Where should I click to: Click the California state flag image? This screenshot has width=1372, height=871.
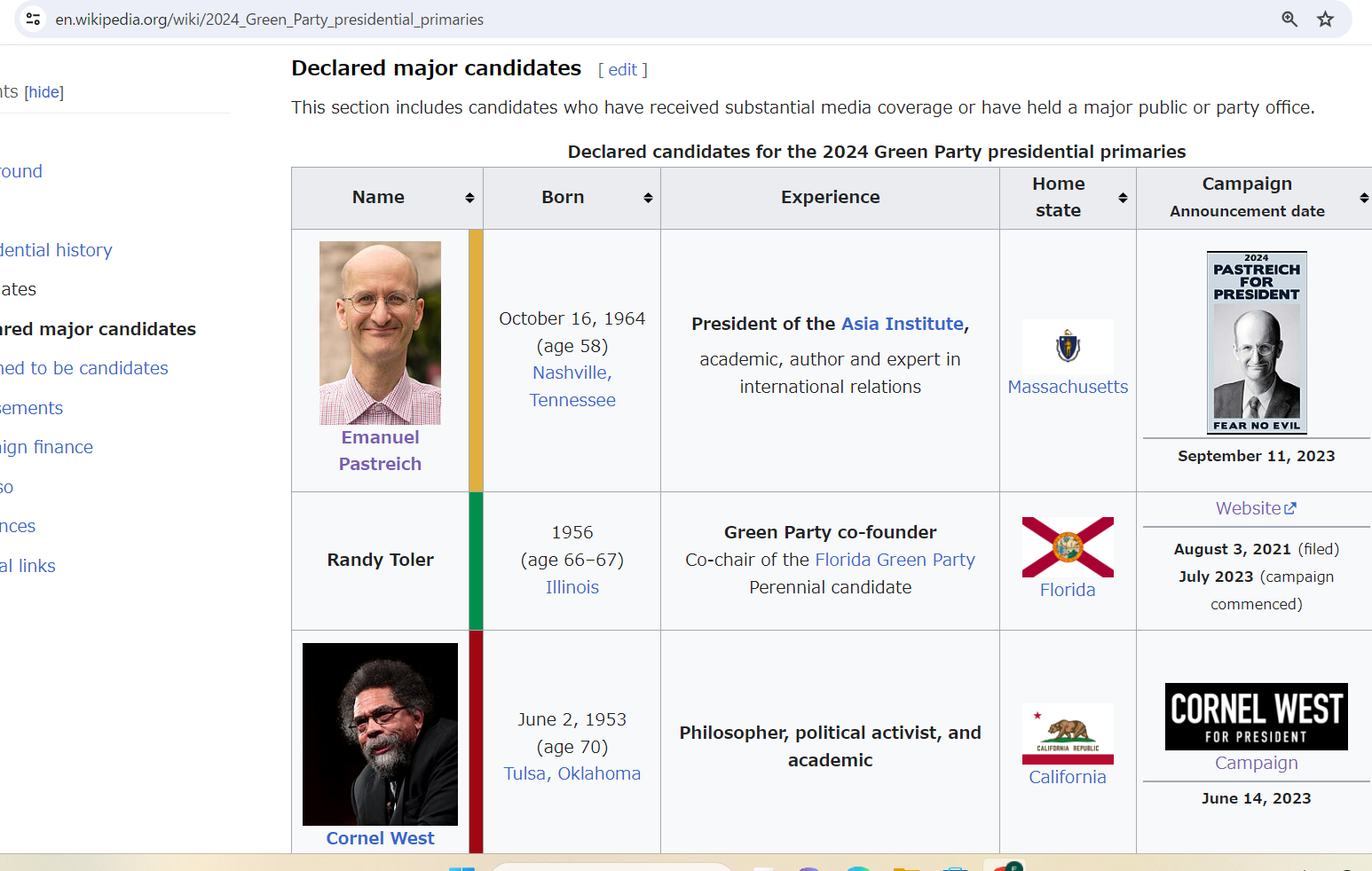pos(1068,734)
